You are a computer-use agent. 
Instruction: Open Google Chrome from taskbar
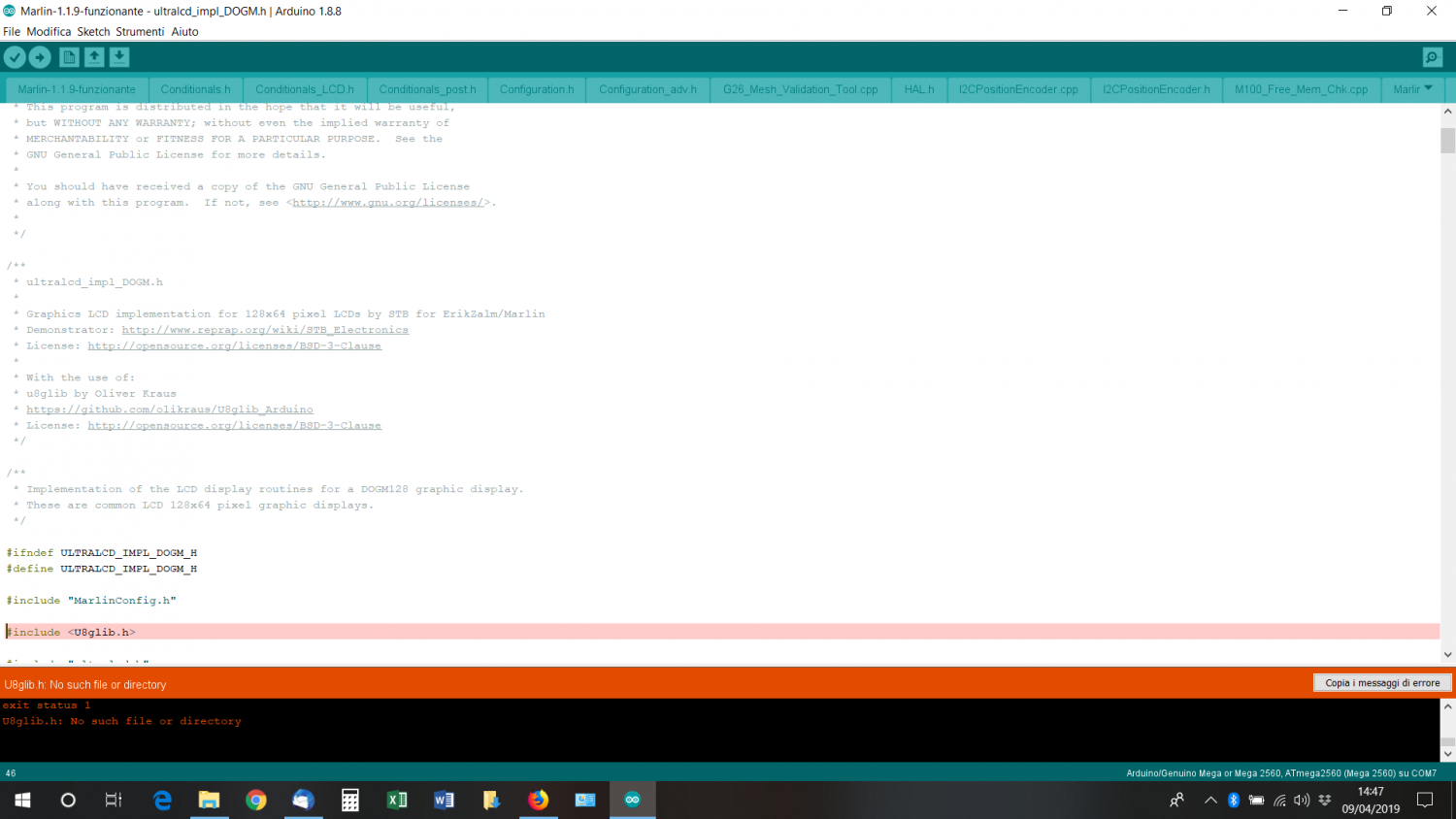[x=256, y=800]
